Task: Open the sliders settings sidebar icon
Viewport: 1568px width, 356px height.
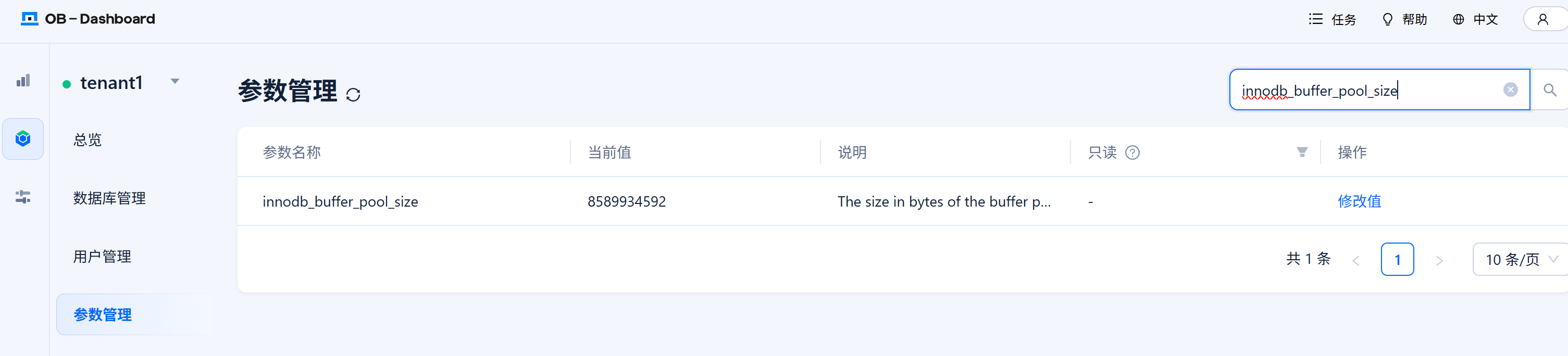Action: [x=23, y=197]
